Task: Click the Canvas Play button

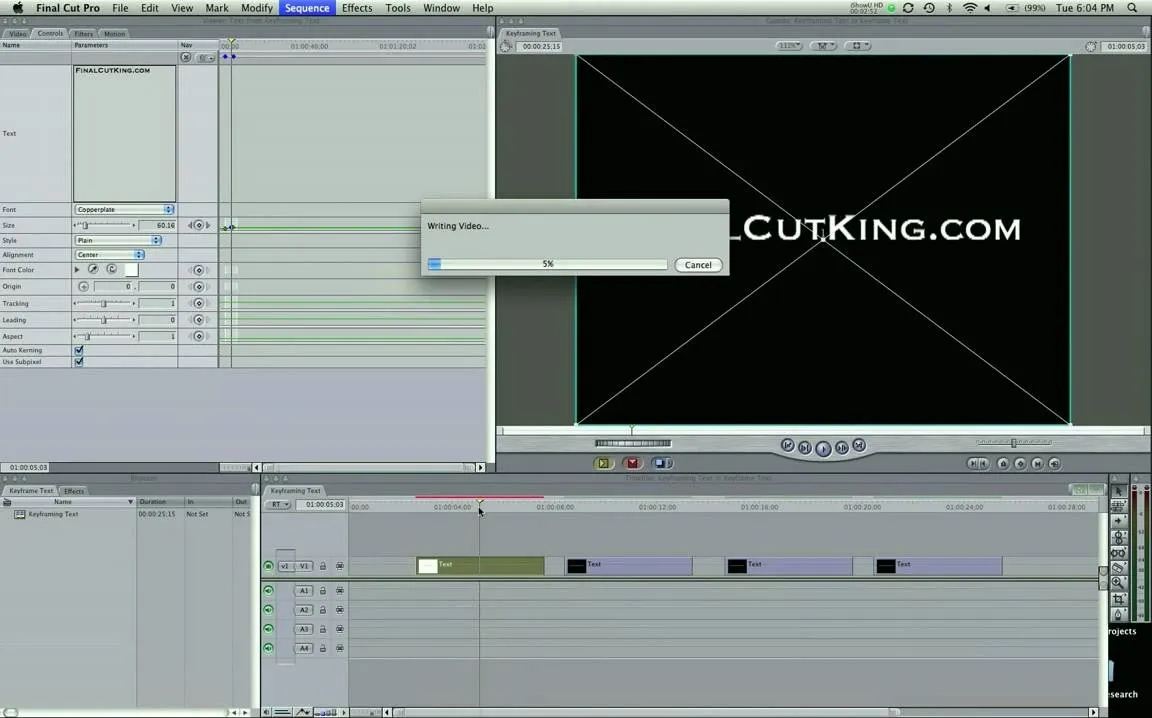Action: [823, 448]
